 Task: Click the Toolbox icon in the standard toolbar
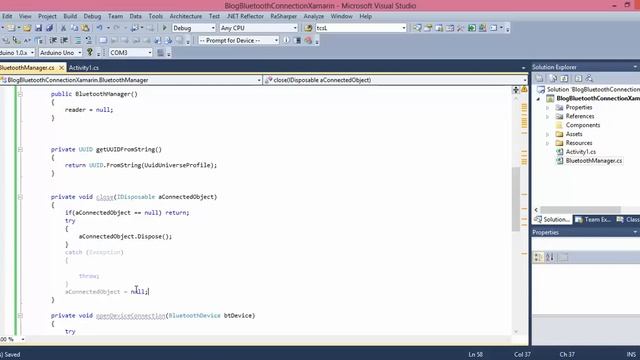point(461,28)
